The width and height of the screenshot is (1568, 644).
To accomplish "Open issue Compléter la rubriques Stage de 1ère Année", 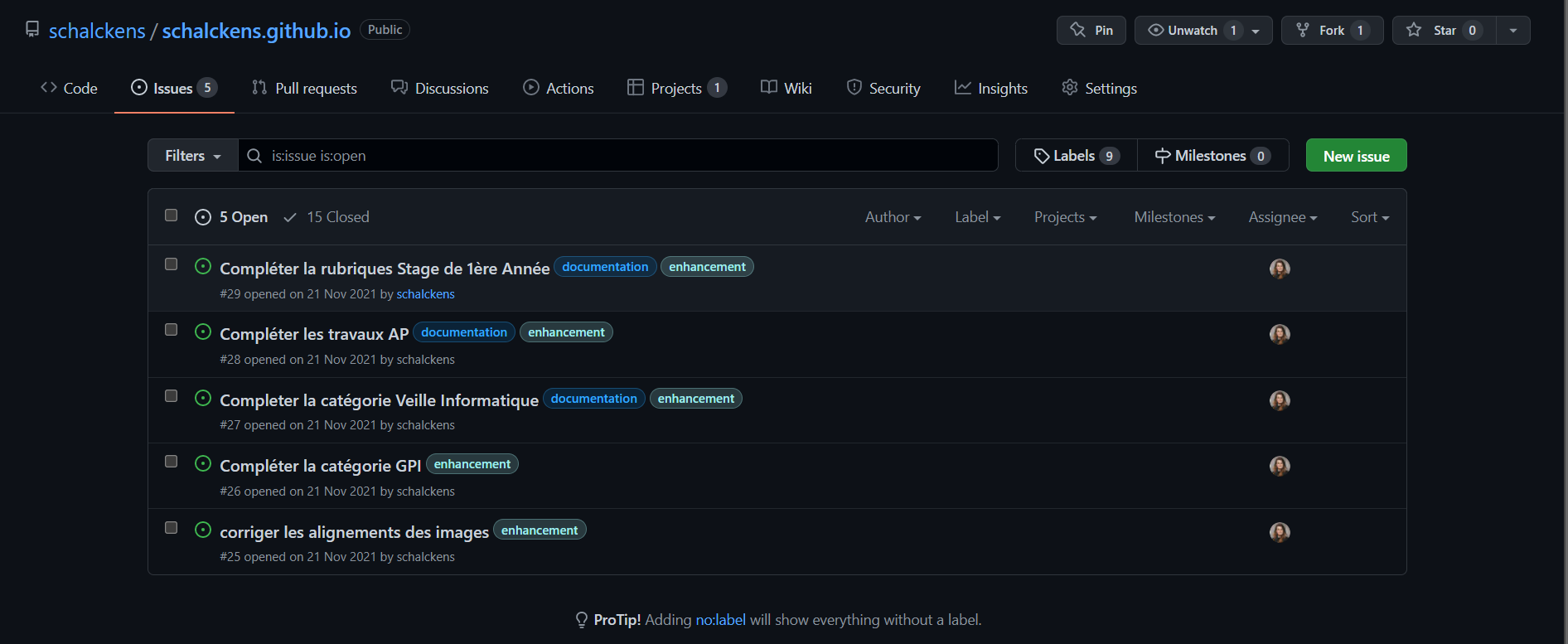I will click(385, 269).
